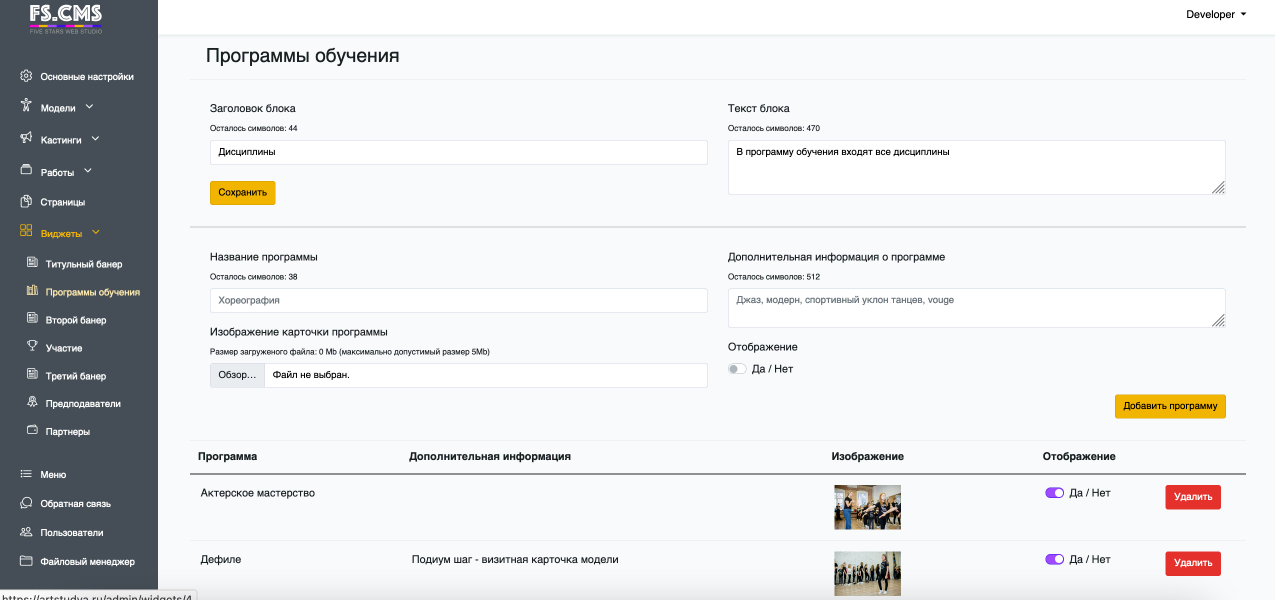Open the Титульный банер widget page
This screenshot has height=600, width=1275.
(84, 264)
